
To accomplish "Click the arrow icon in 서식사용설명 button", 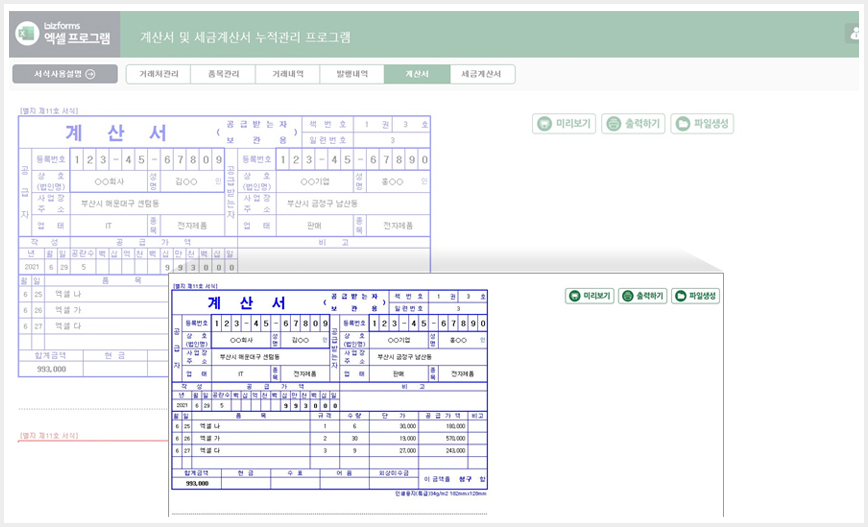I will tap(91, 74).
